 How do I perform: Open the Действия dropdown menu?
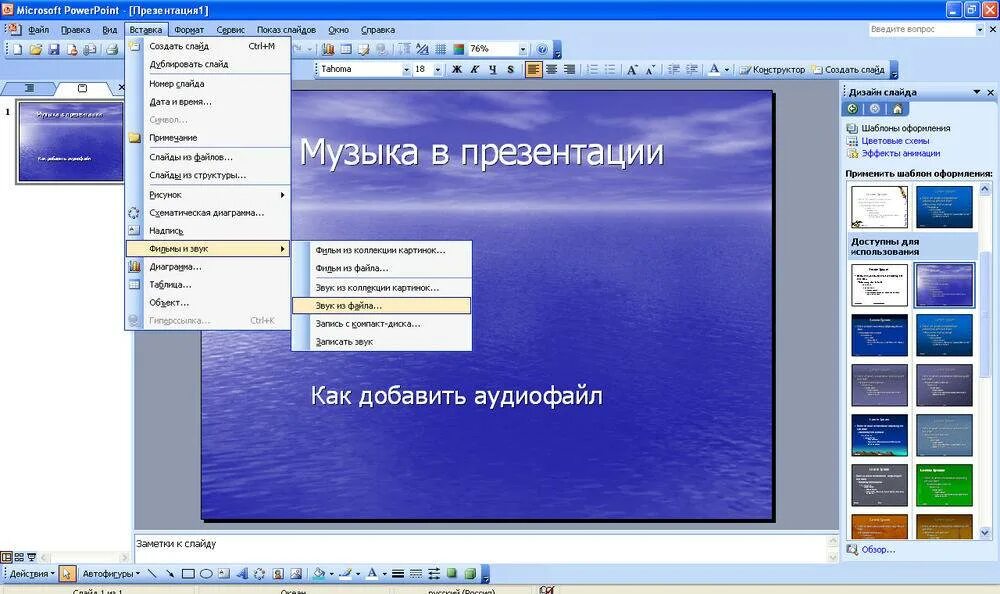coord(31,574)
